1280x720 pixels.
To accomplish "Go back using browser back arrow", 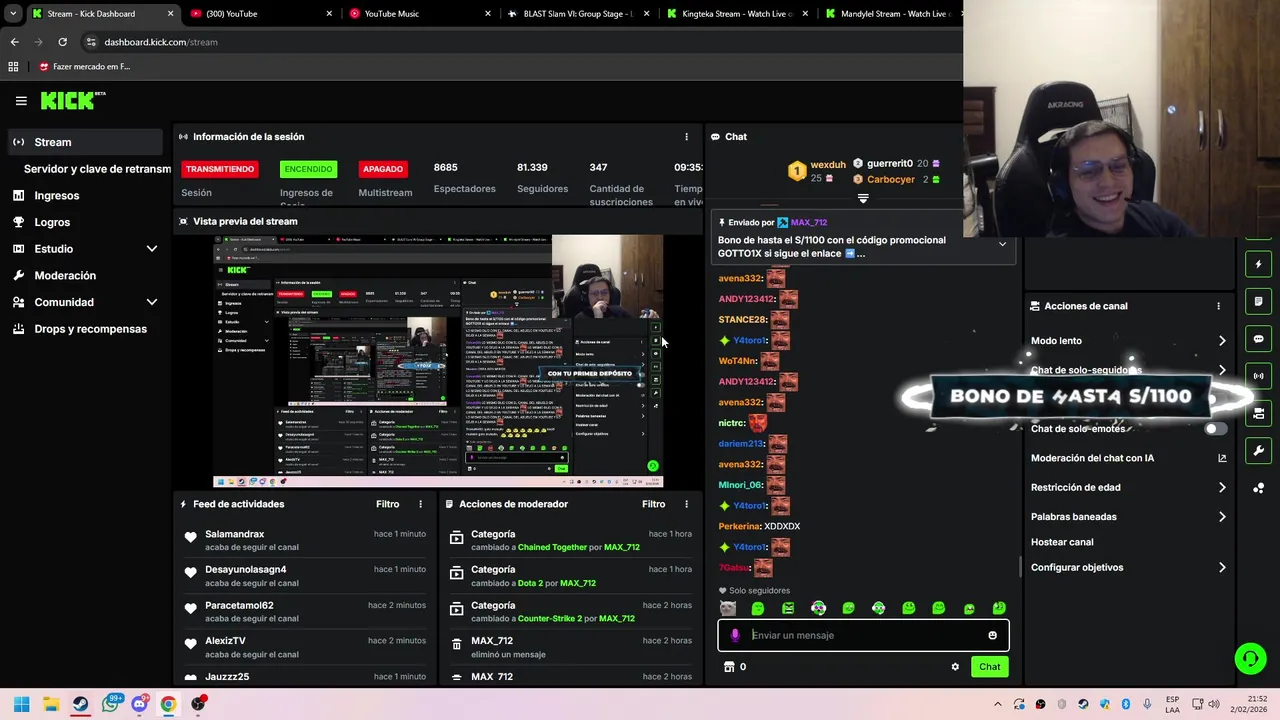I will [14, 42].
